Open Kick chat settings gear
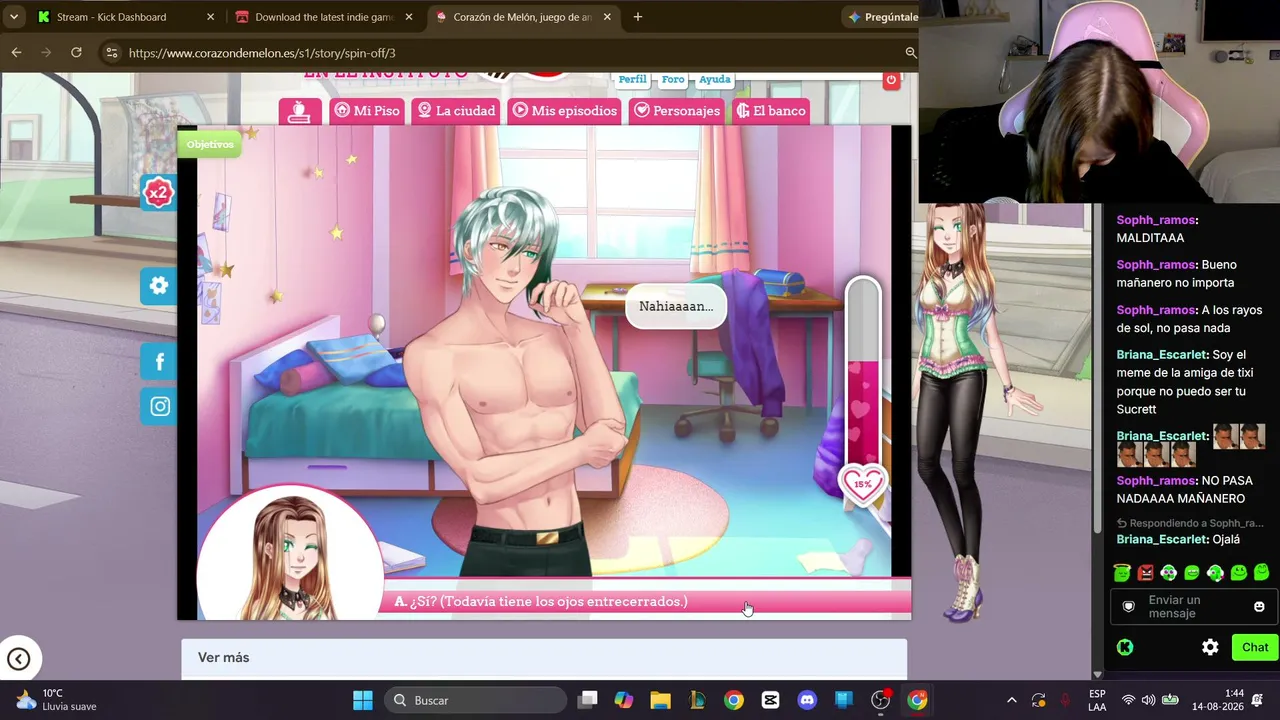The height and width of the screenshot is (720, 1280). [1210, 647]
